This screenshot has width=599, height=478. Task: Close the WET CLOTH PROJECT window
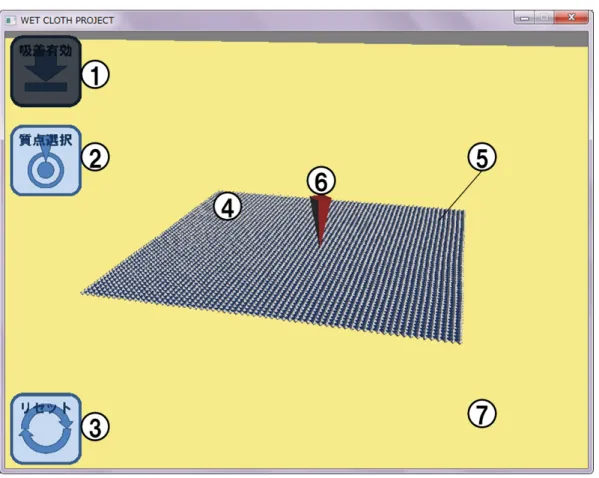point(571,18)
